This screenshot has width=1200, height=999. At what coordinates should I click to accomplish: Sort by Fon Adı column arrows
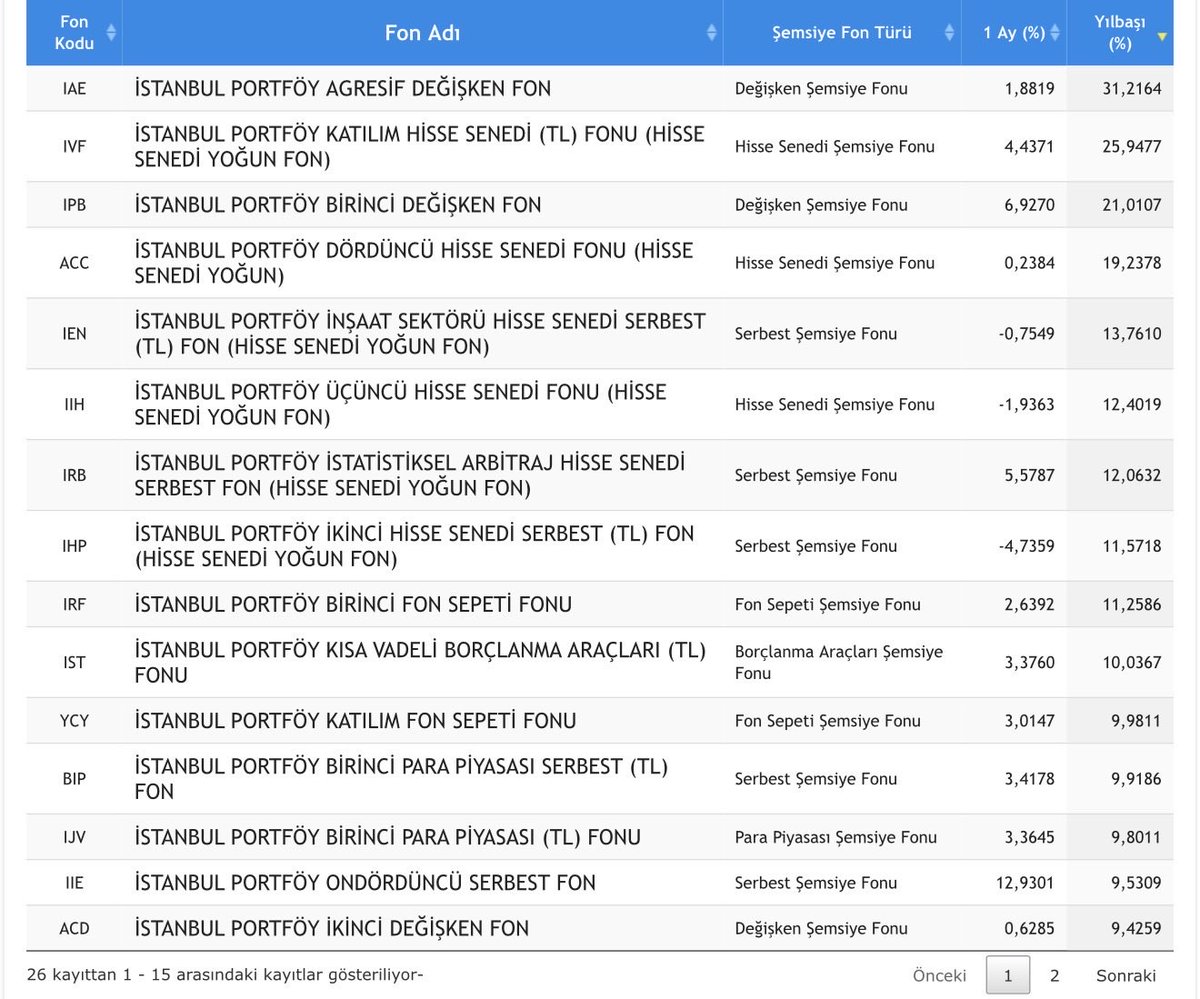pos(711,33)
